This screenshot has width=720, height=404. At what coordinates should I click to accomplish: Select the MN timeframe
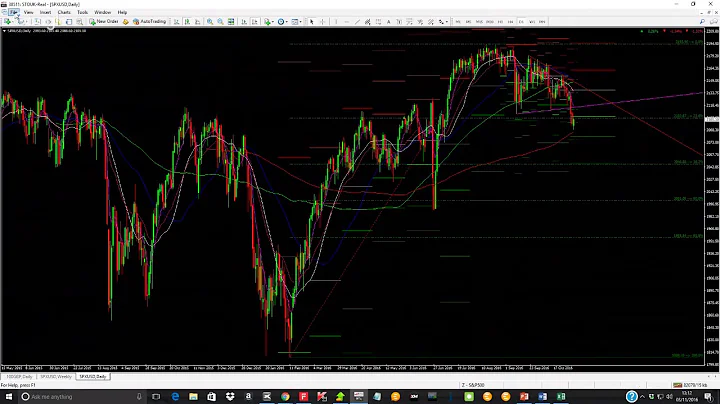(x=542, y=22)
